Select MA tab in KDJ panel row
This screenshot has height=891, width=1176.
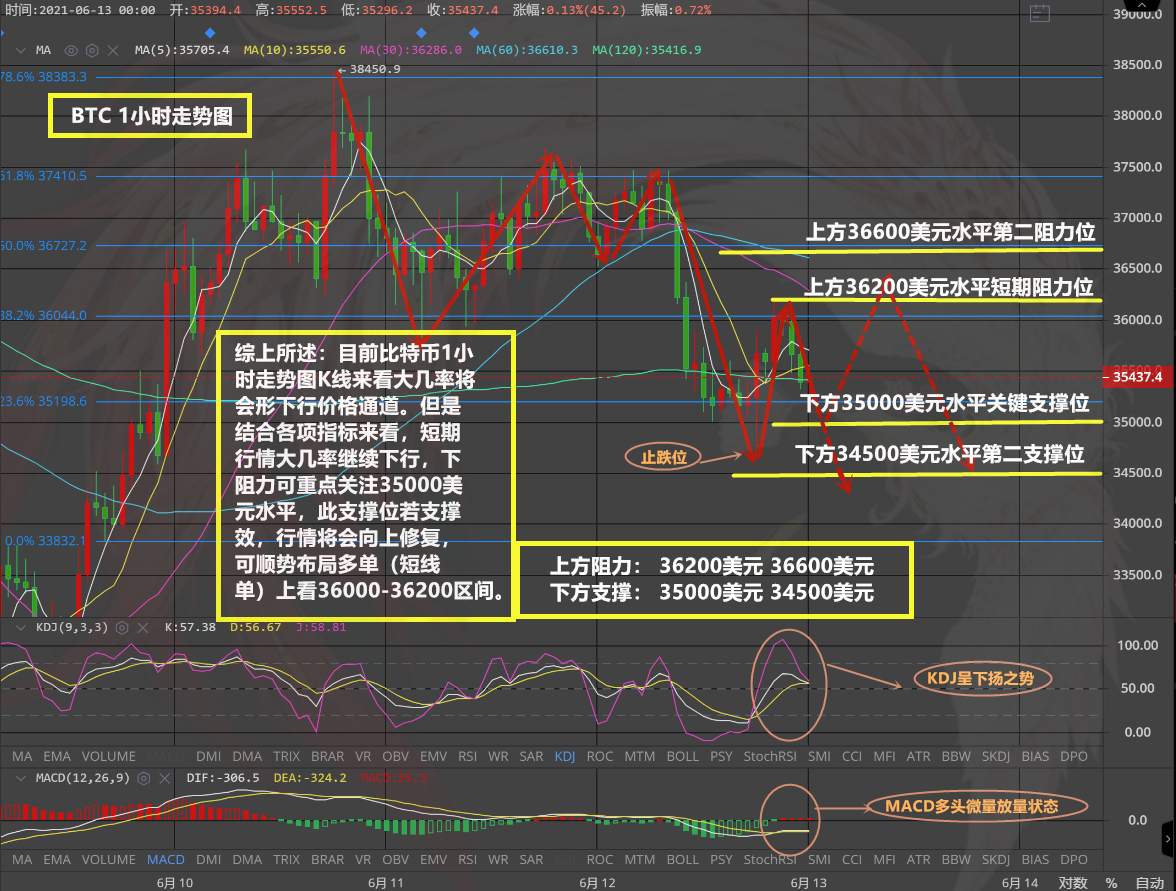point(22,756)
